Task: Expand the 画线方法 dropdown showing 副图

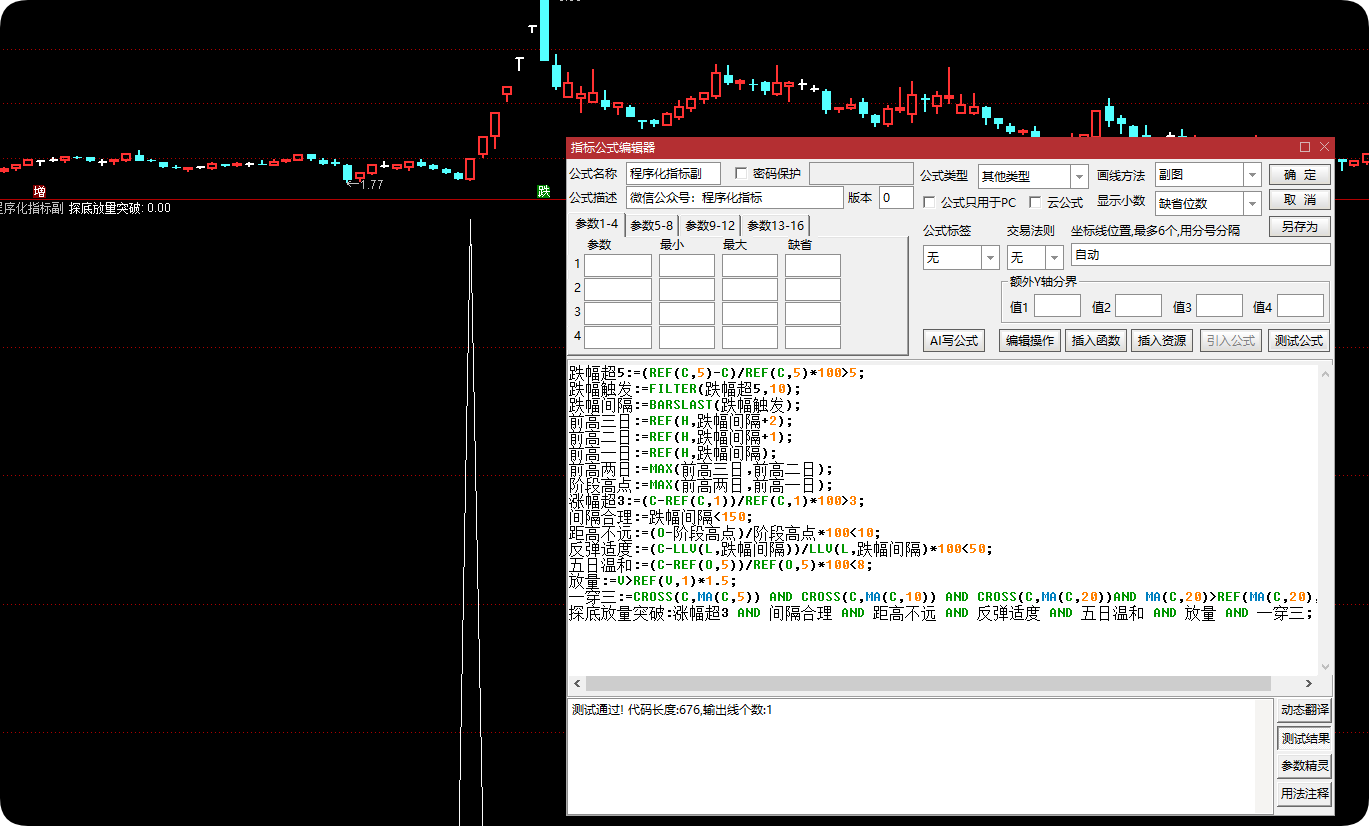Action: [1208, 176]
